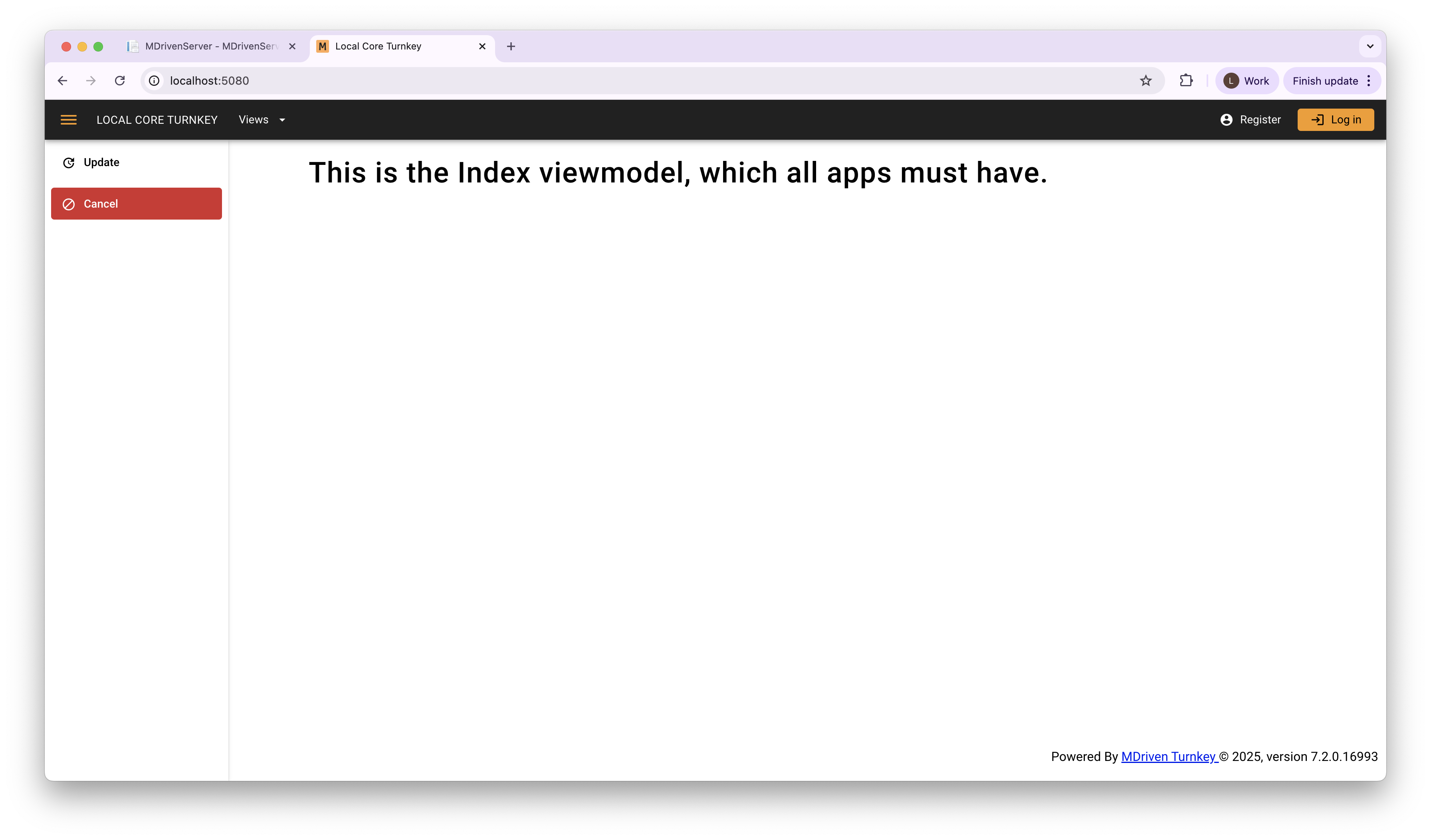Click the Update refresh icon in sidebar
Viewport: 1431px width, 840px height.
(x=69, y=163)
